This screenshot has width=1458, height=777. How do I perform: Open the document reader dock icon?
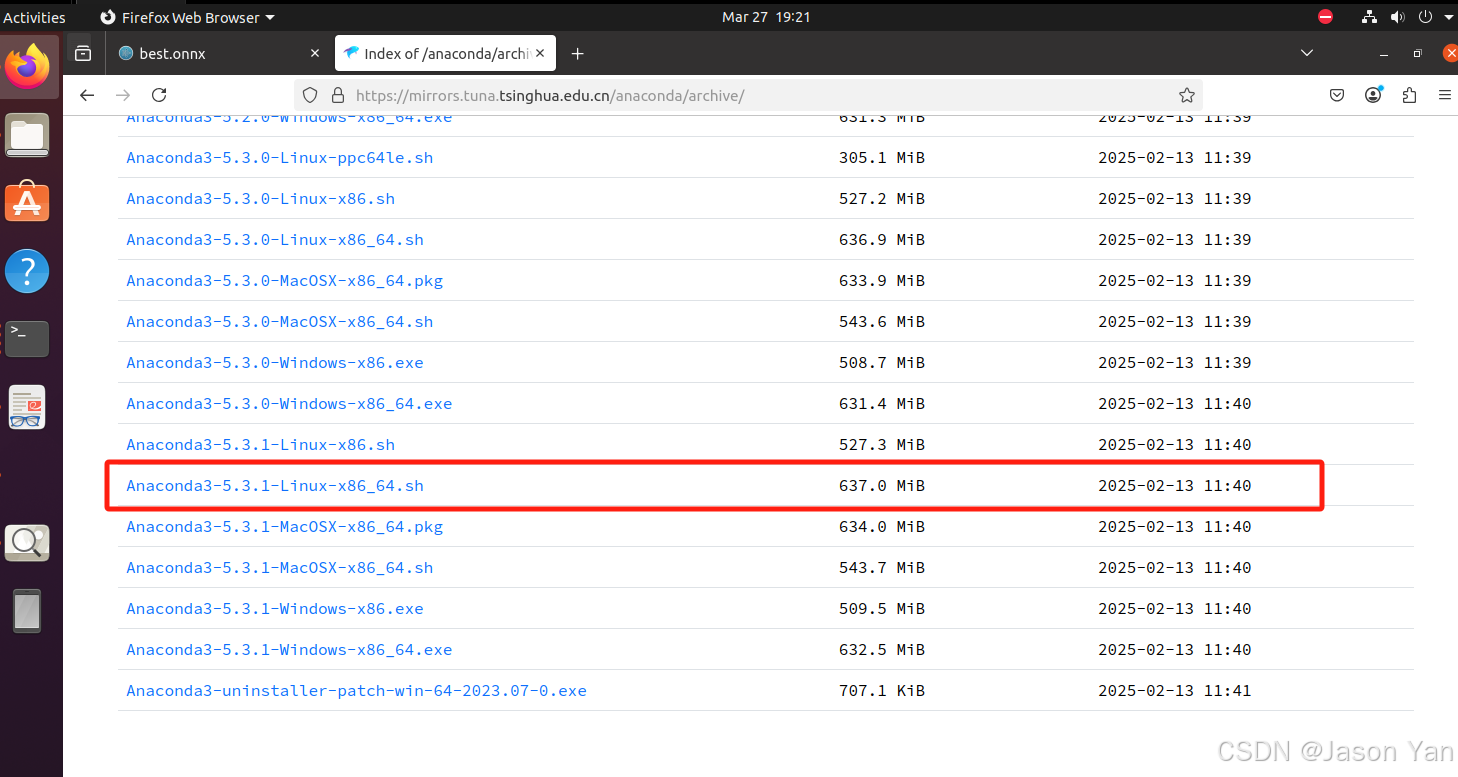27,407
